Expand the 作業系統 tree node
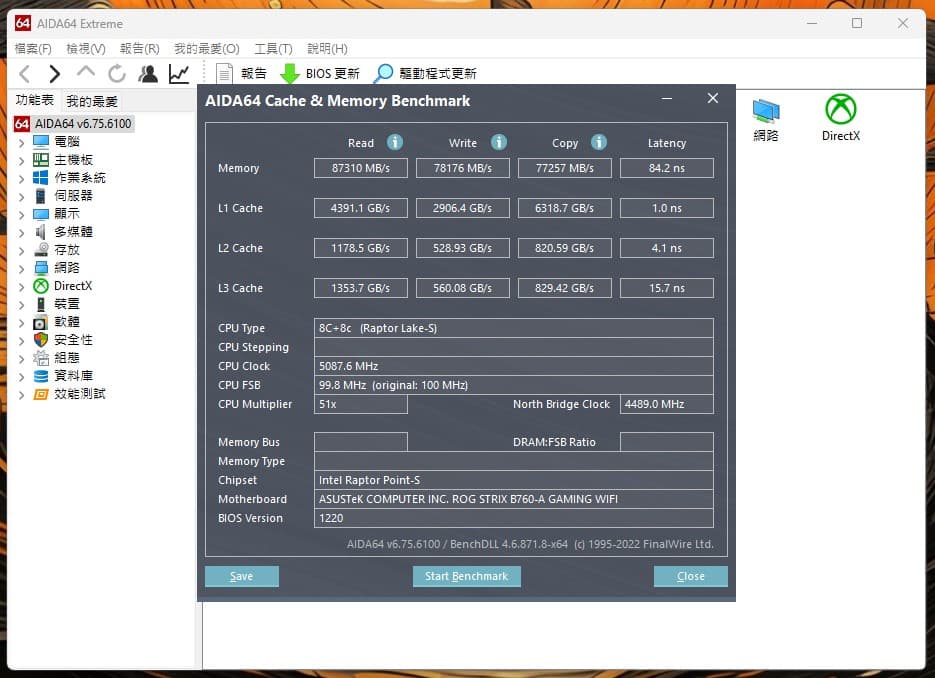935x678 pixels. [21, 178]
